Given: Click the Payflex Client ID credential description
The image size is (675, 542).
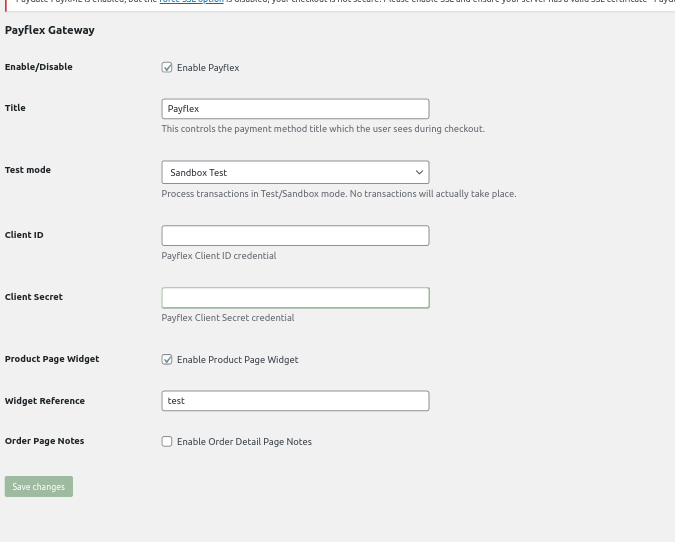Looking at the screenshot, I should pyautogui.click(x=219, y=256).
